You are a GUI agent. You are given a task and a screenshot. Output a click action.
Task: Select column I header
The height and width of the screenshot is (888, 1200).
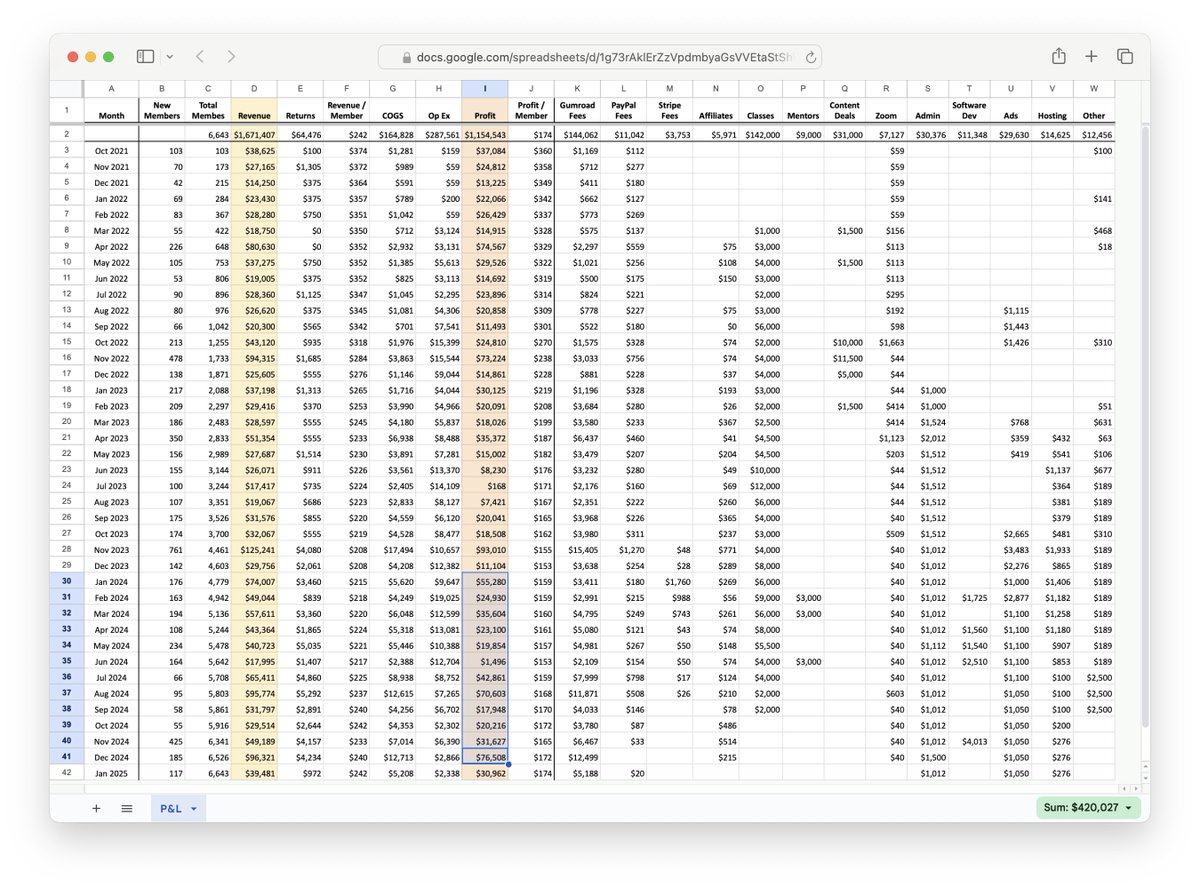pyautogui.click(x=484, y=88)
